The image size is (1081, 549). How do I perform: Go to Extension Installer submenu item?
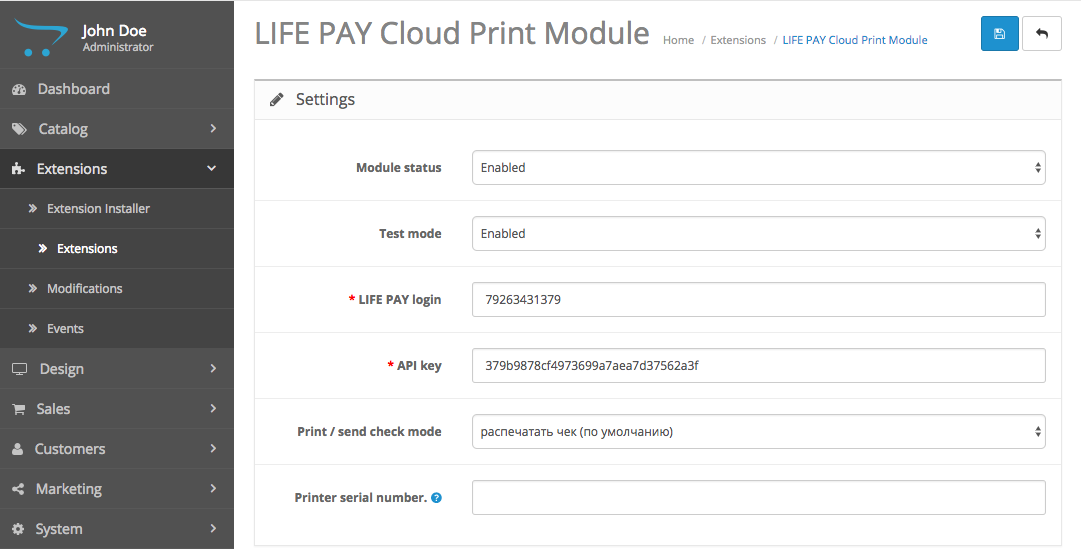pos(117,208)
